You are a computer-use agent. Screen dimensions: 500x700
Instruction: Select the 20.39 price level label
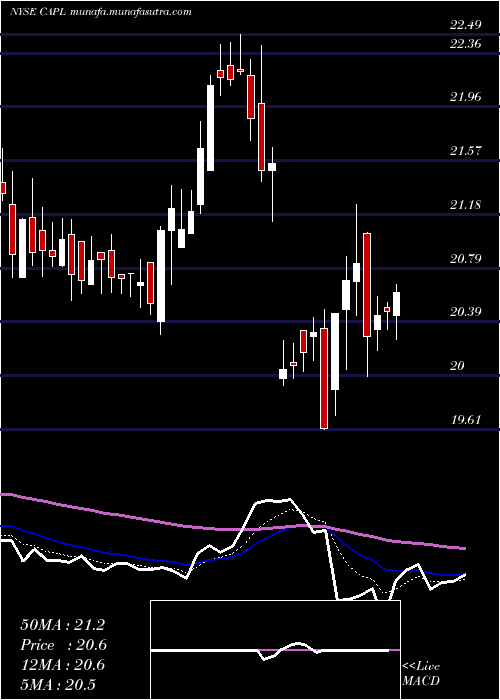466,312
